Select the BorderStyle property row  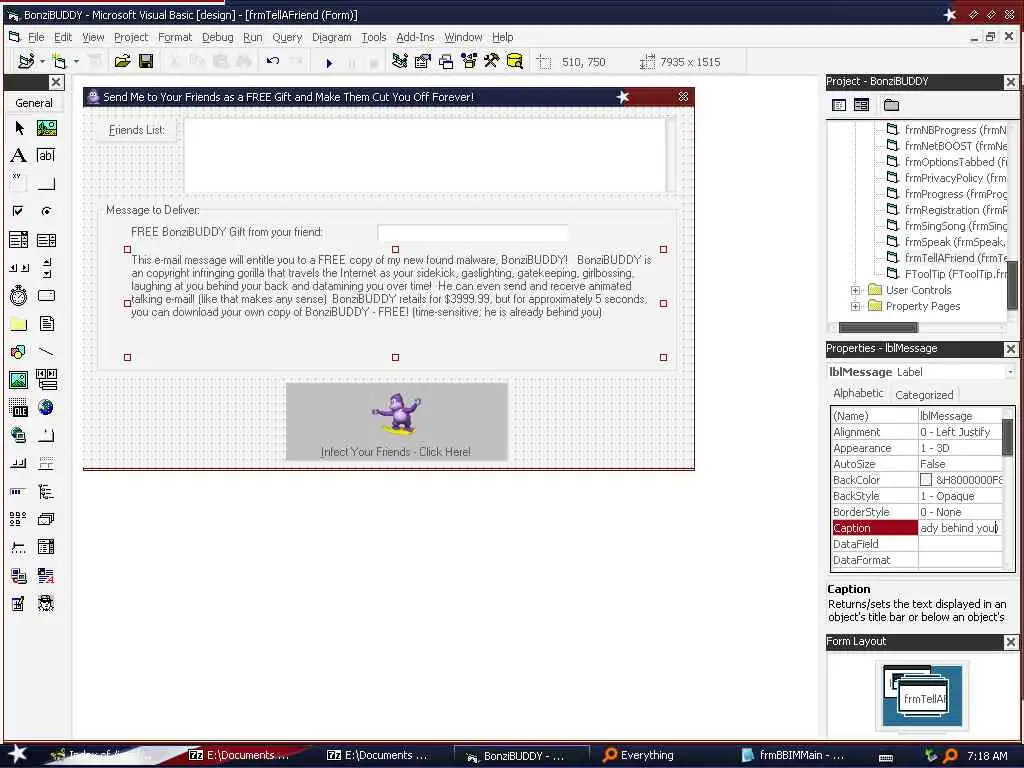[x=917, y=512]
